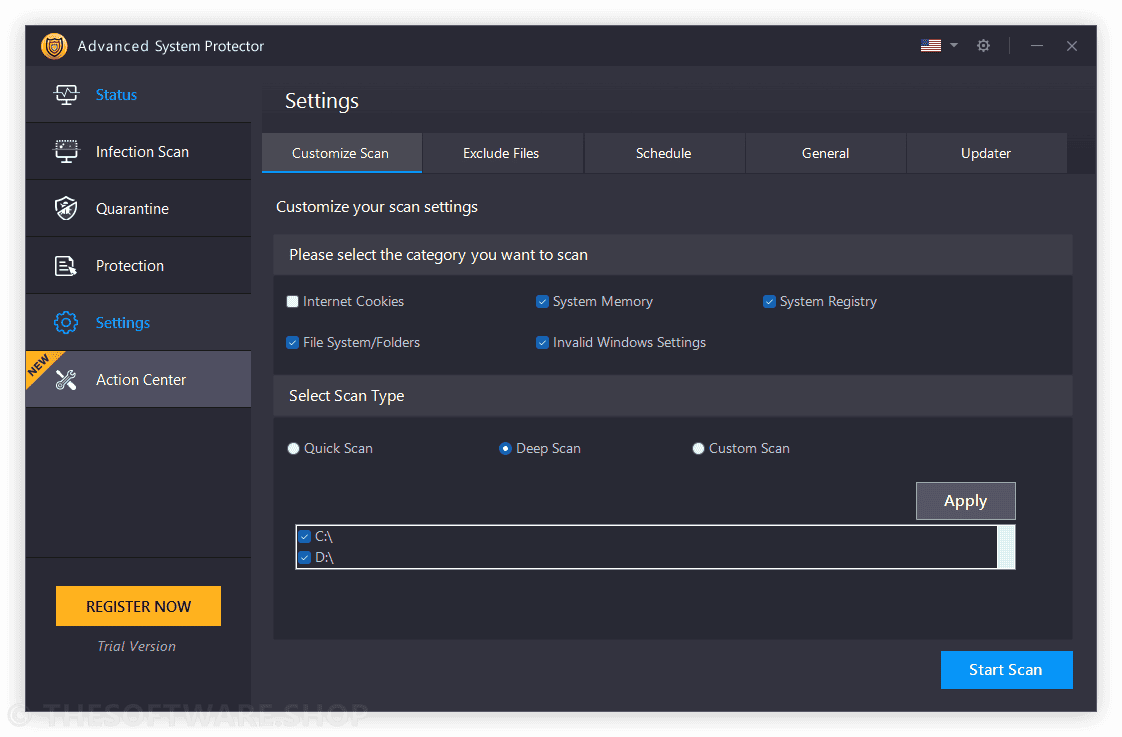Open Infection Scan from the sidebar
Image resolution: width=1122 pixels, height=737 pixels.
(x=138, y=152)
